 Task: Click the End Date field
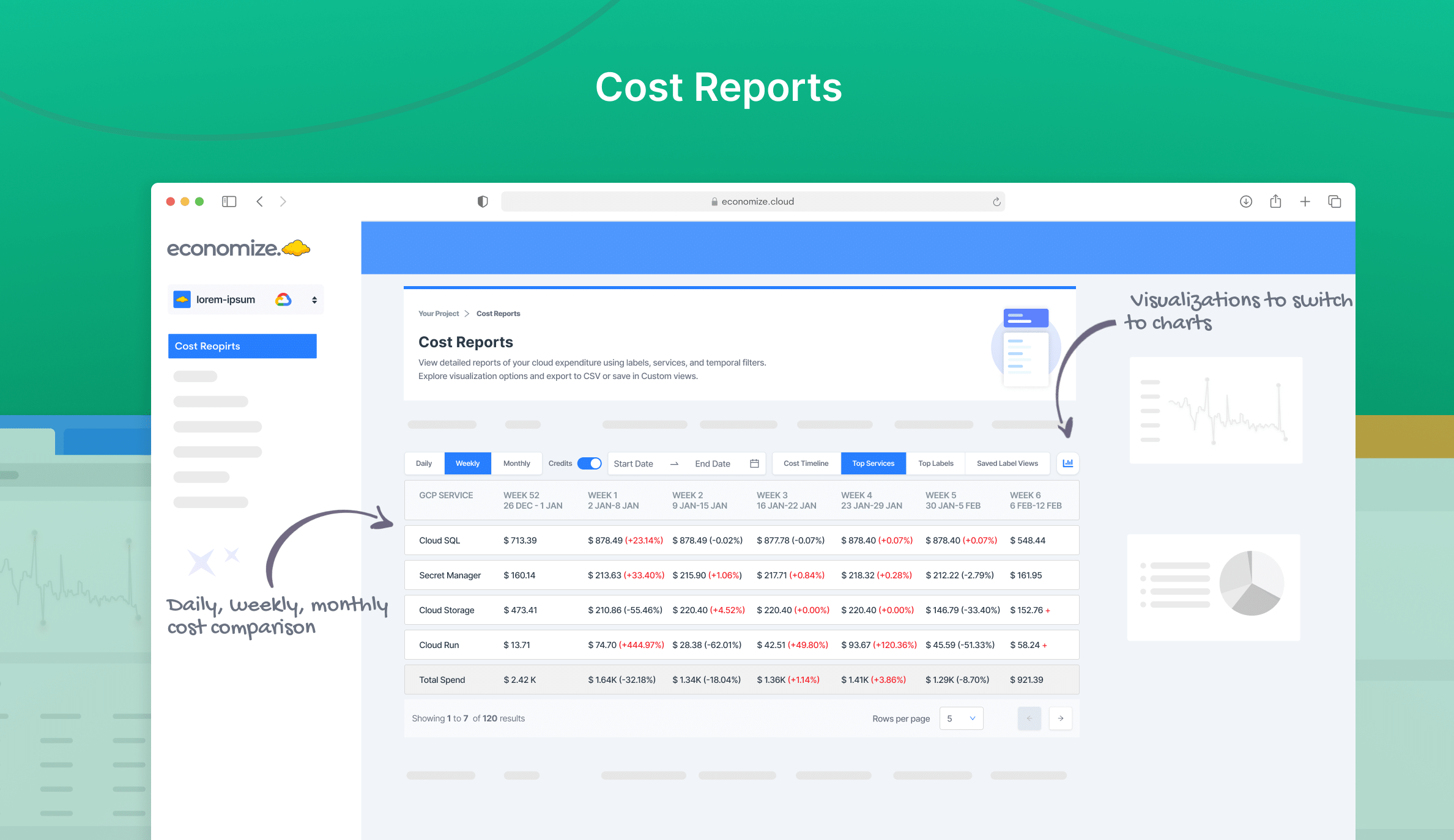(x=713, y=463)
